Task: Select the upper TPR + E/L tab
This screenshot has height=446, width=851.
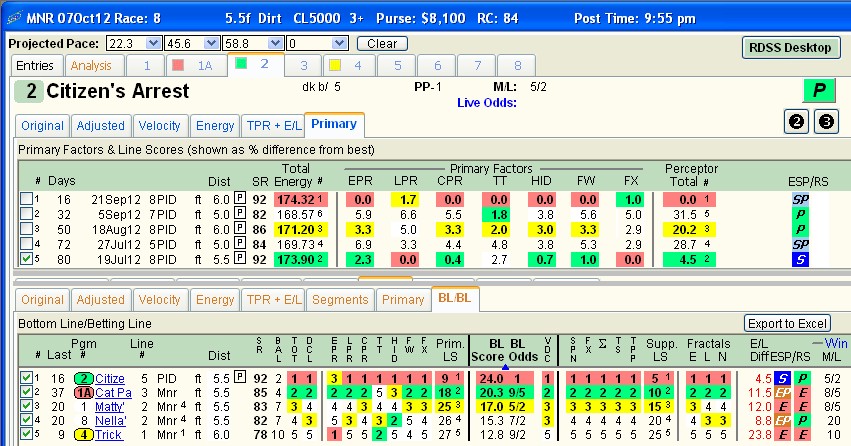Action: click(x=274, y=126)
